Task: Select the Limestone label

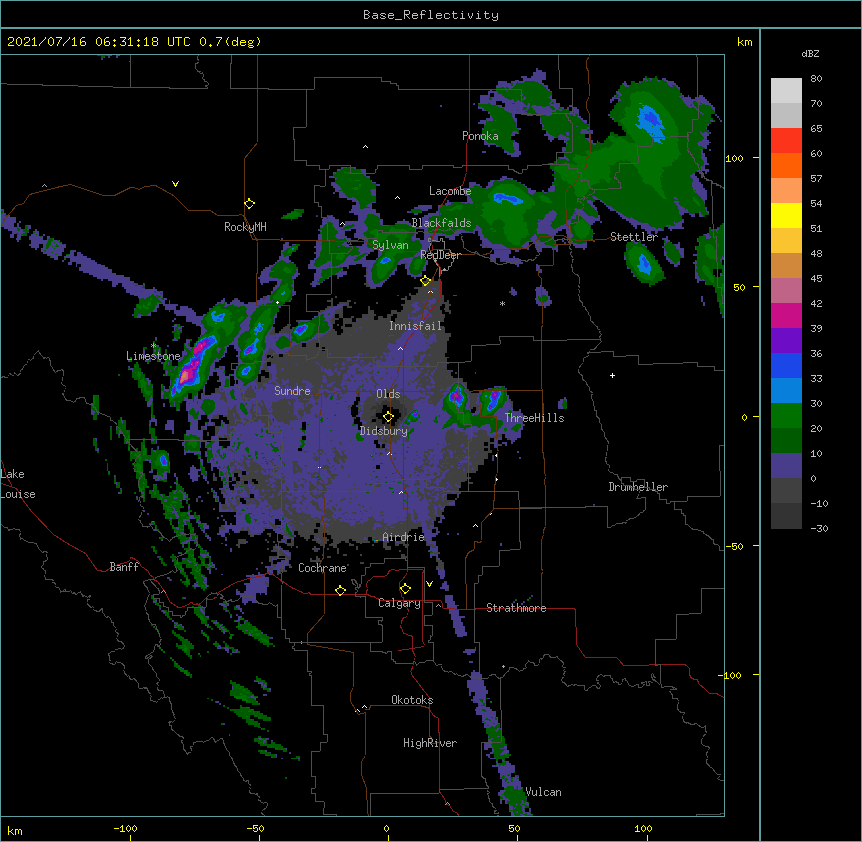Action: tap(153, 356)
